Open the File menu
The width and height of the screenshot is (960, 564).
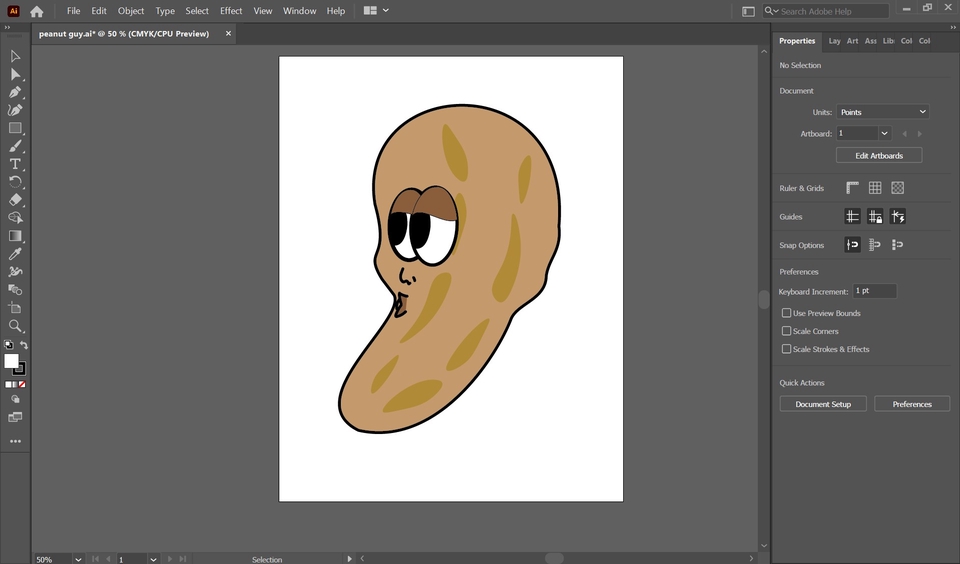point(73,11)
